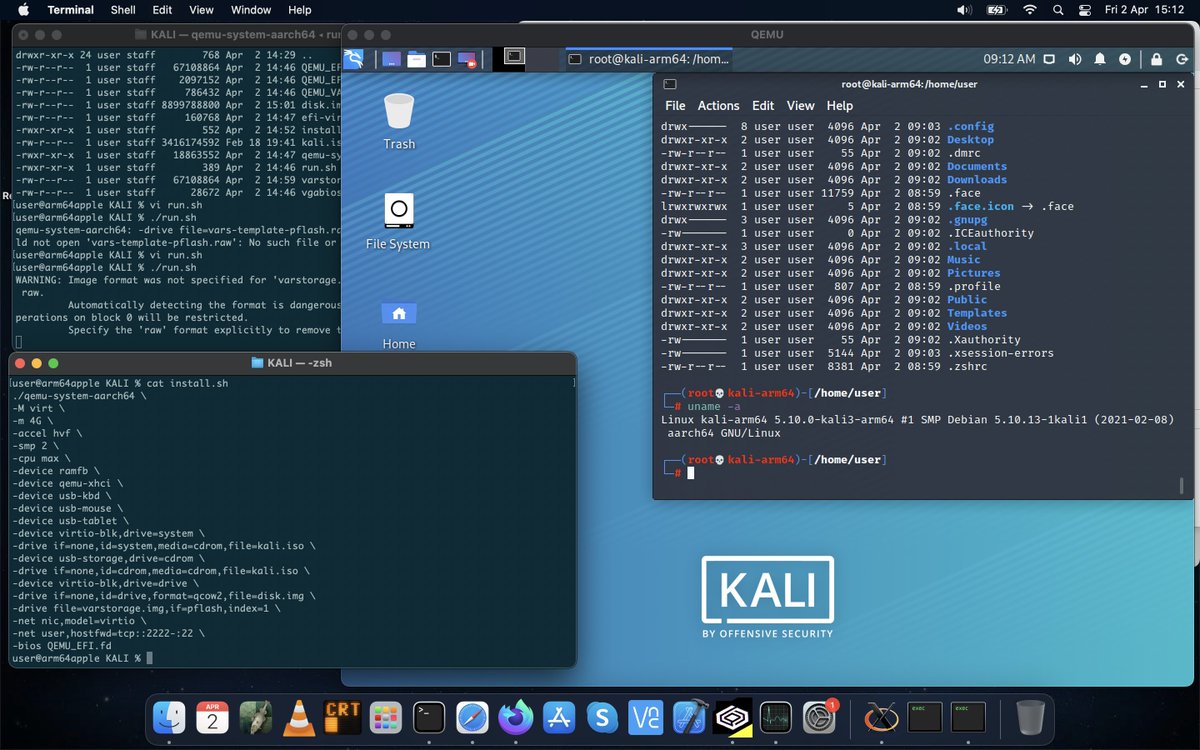Image resolution: width=1200 pixels, height=750 pixels.
Task: Click the Kali terminal window menu icon
Action: click(670, 84)
